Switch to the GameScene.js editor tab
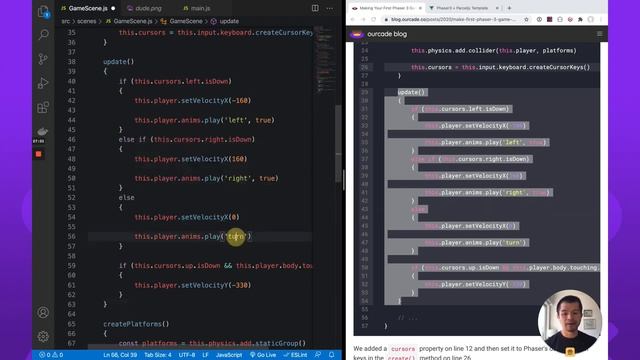Image resolution: width=640 pixels, height=360 pixels. click(x=88, y=8)
